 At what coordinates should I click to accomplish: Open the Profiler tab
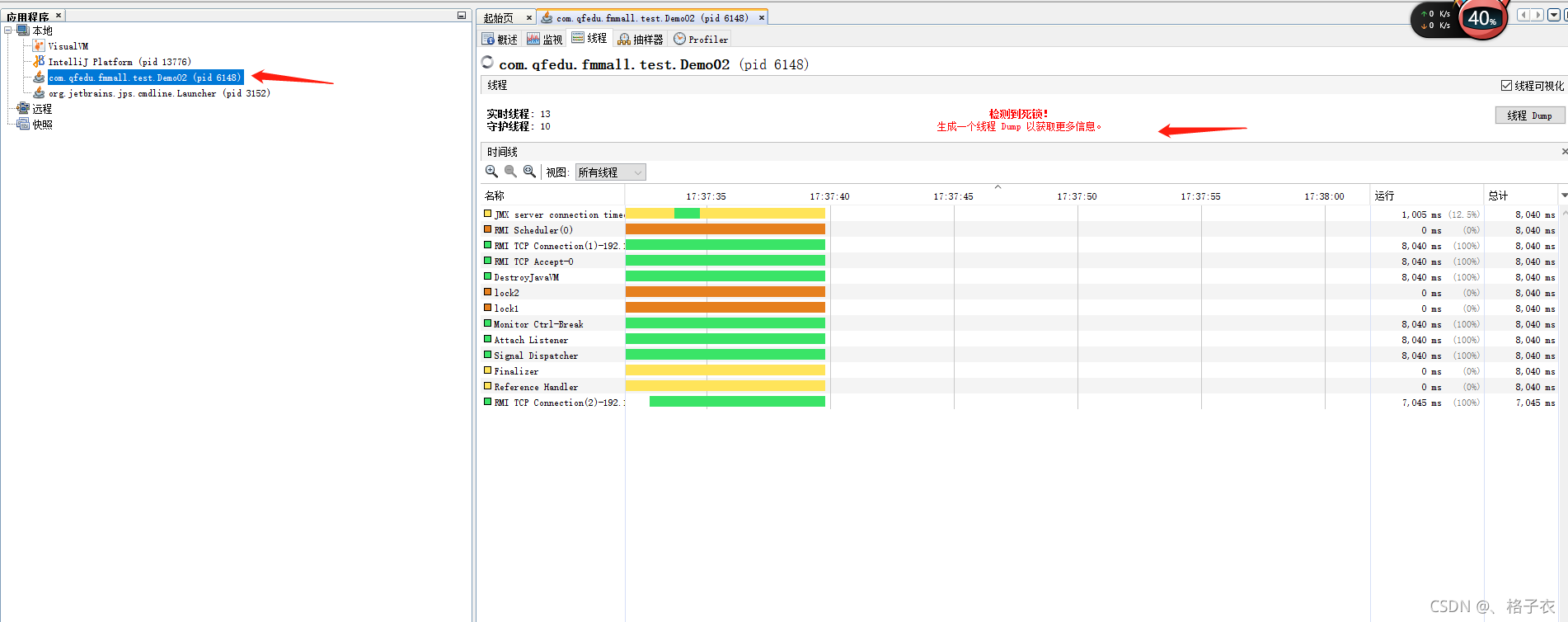coord(701,40)
